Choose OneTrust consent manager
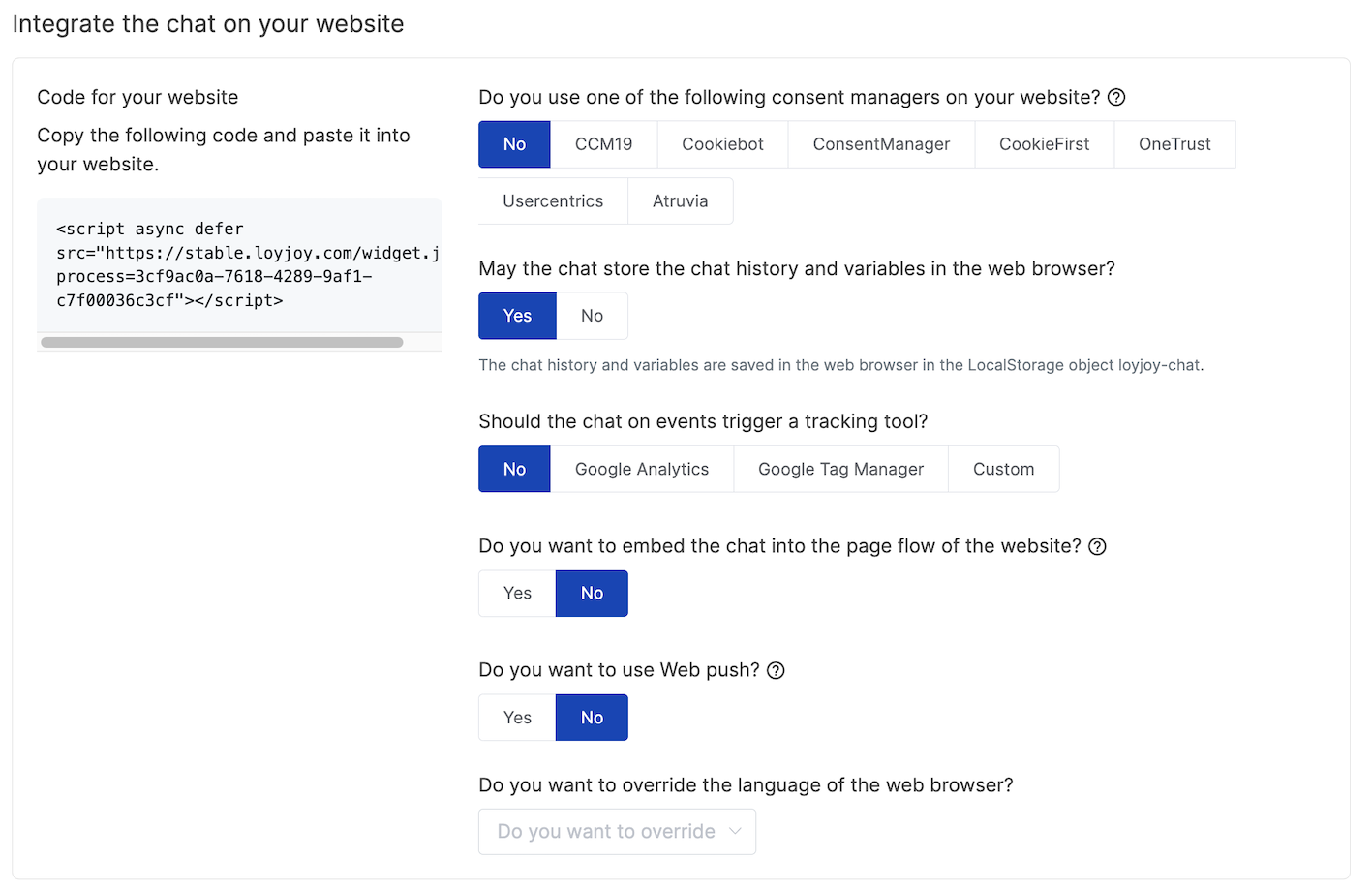1372x891 pixels. coord(1174,144)
